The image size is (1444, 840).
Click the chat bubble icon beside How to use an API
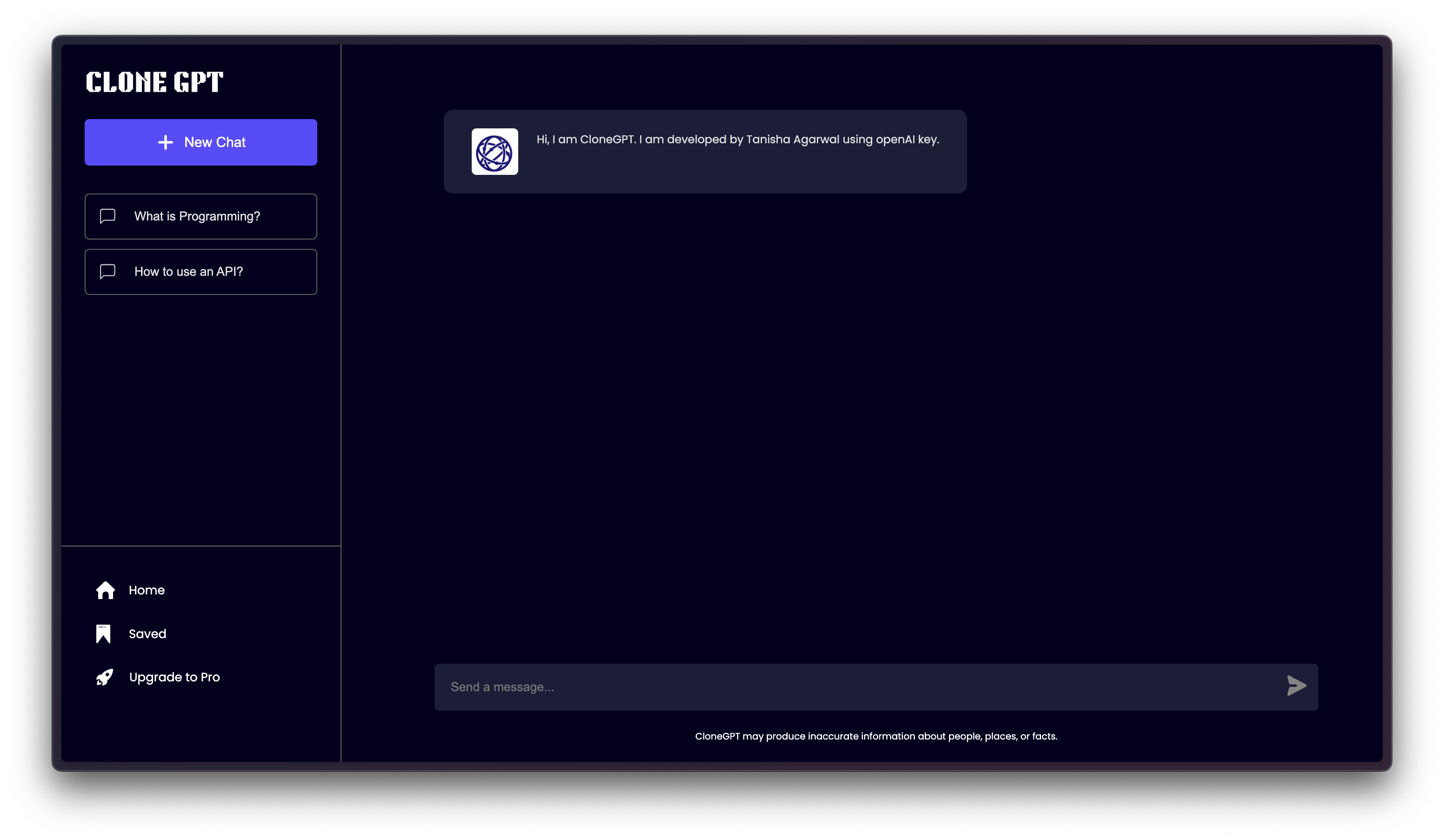tap(108, 272)
